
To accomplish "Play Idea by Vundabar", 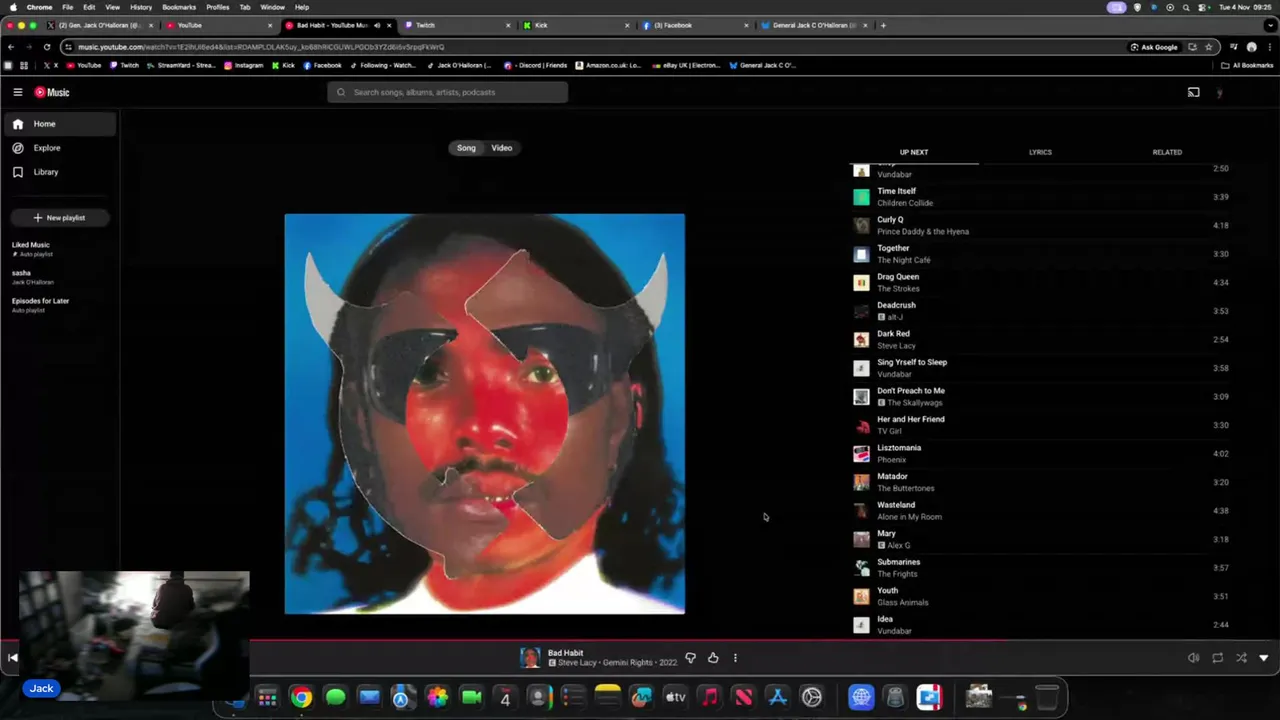I will 1040,625.
